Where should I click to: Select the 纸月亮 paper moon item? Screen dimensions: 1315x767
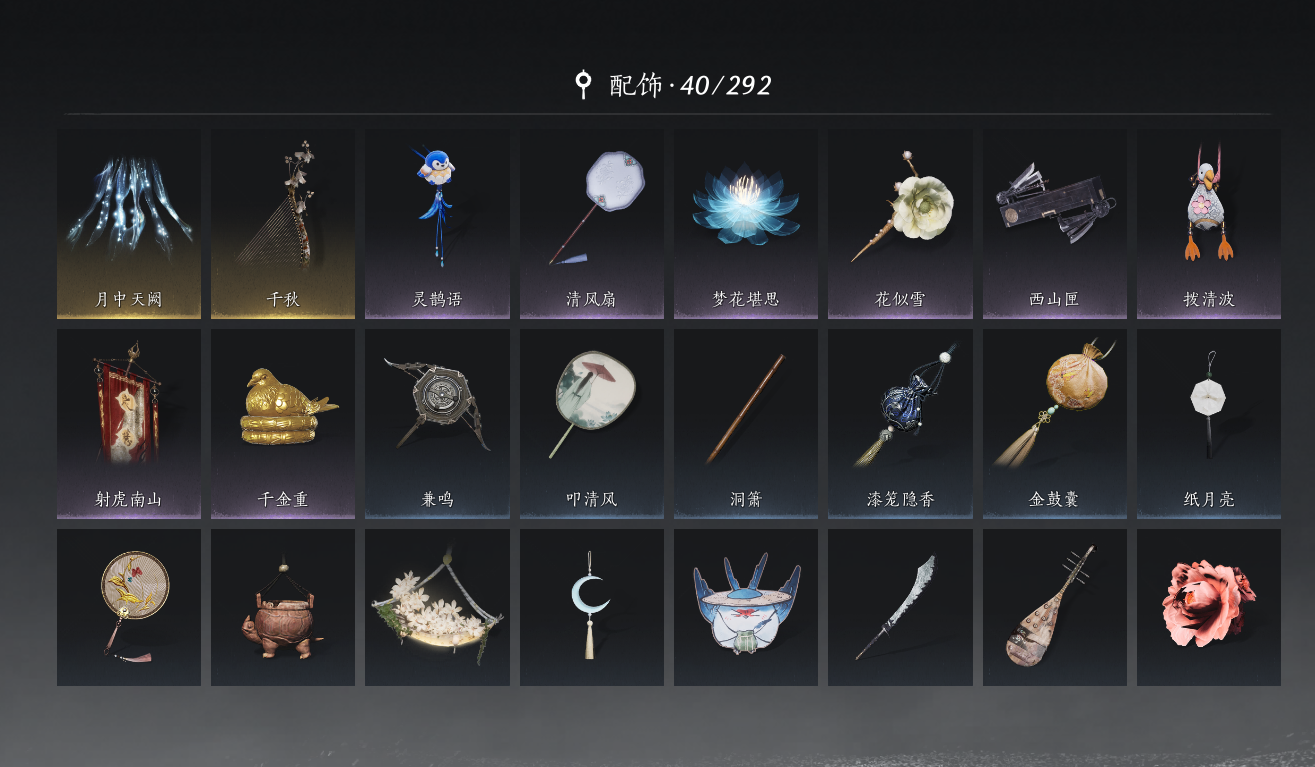1209,424
